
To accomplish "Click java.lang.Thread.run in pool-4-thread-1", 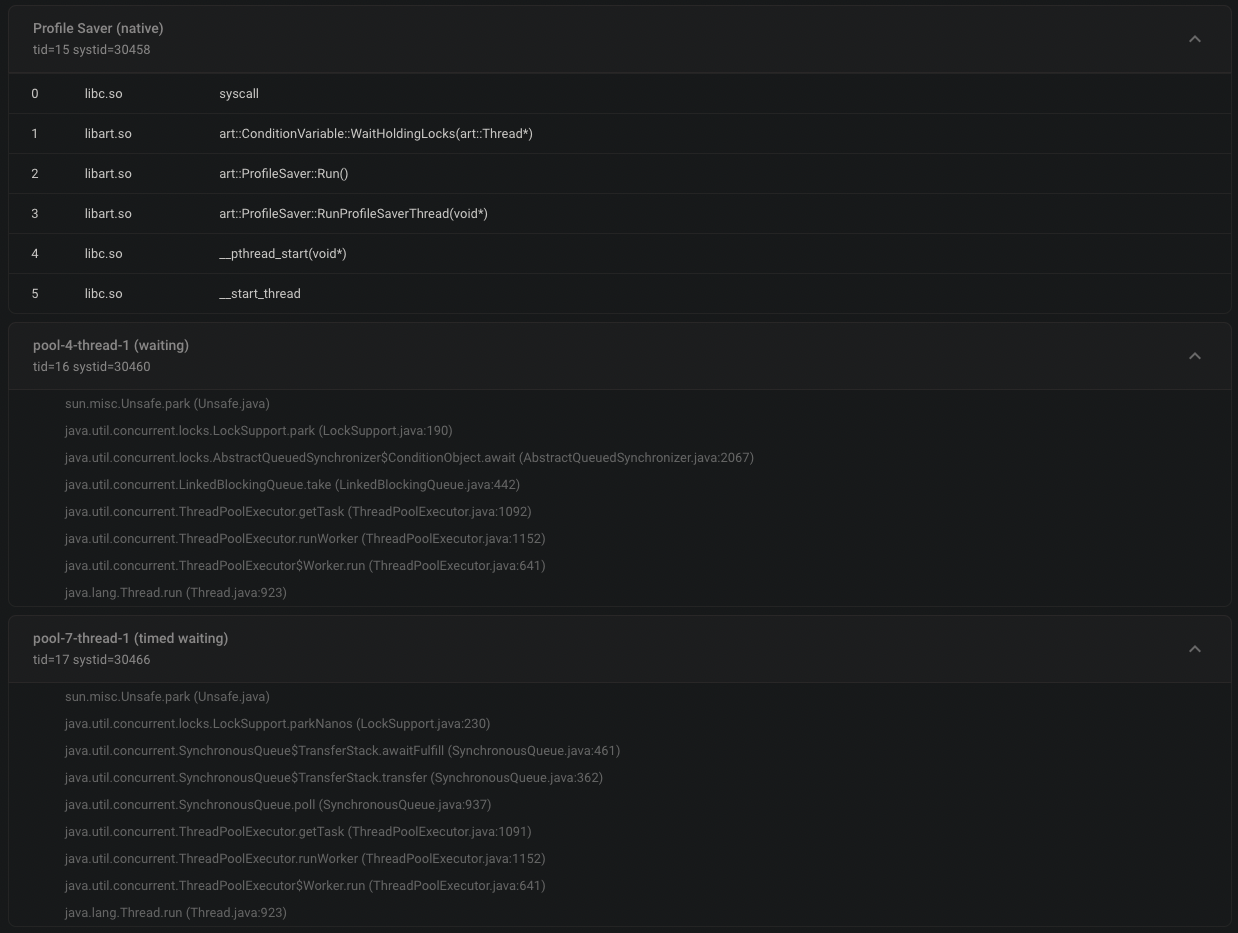I will point(176,592).
